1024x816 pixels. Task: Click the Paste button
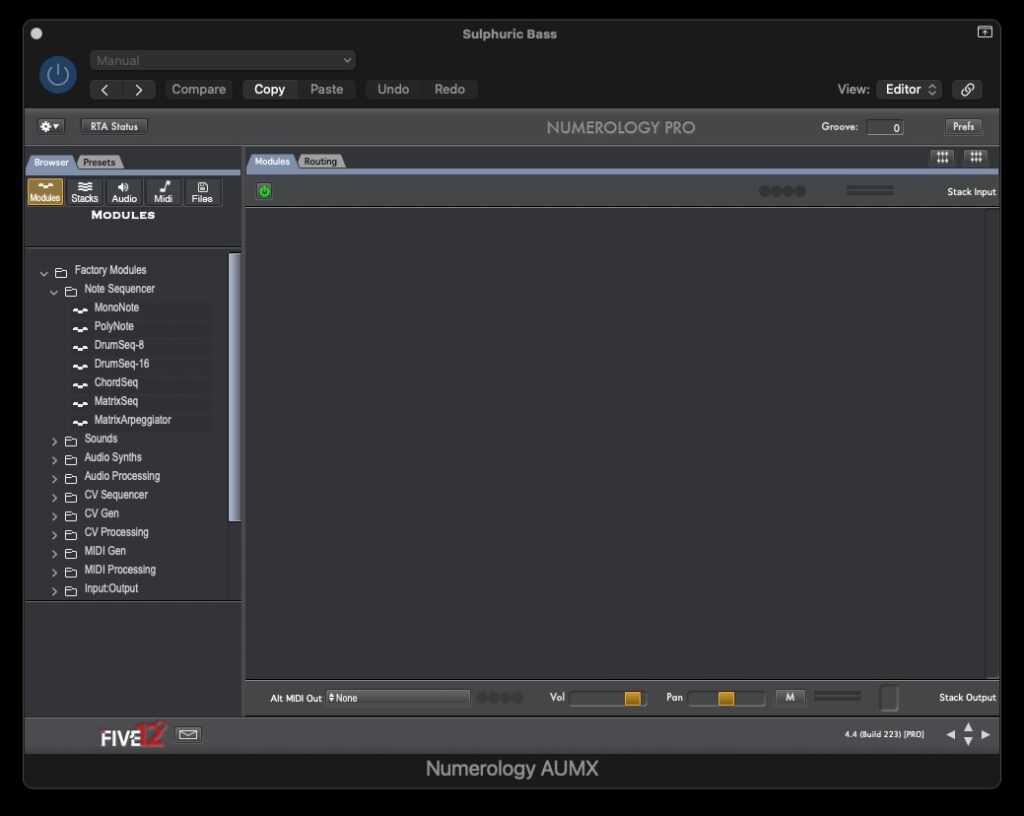[327, 89]
